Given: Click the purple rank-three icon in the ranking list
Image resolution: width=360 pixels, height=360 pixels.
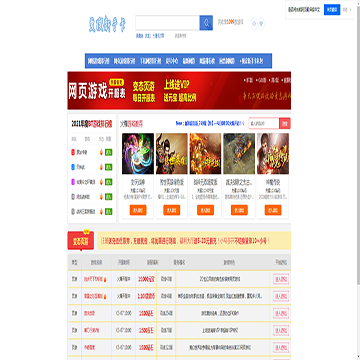Looking at the screenshot, I should [x=73, y=182].
